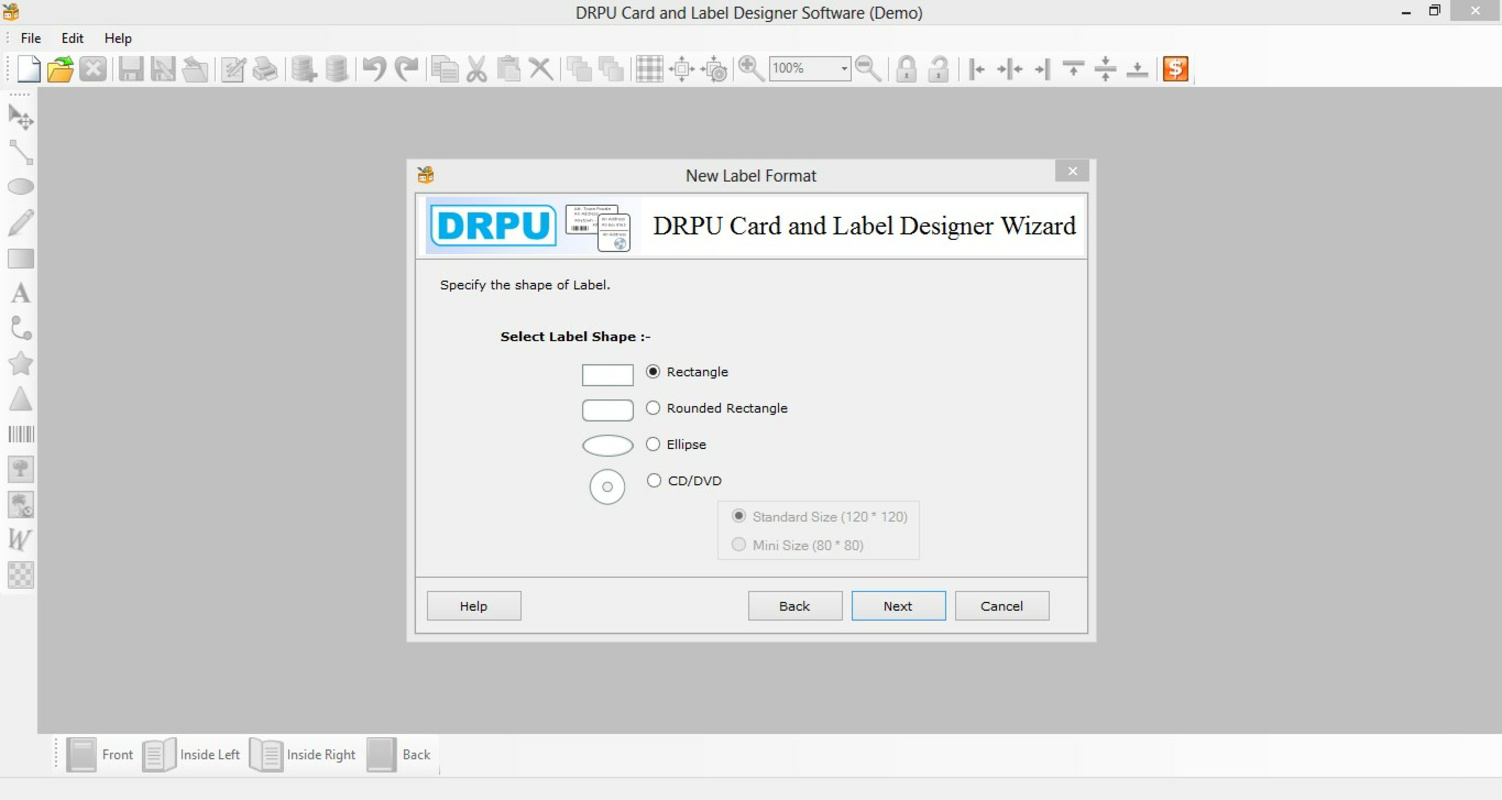
Task: Open the zoom percentage dropdown arrow
Action: click(x=844, y=69)
